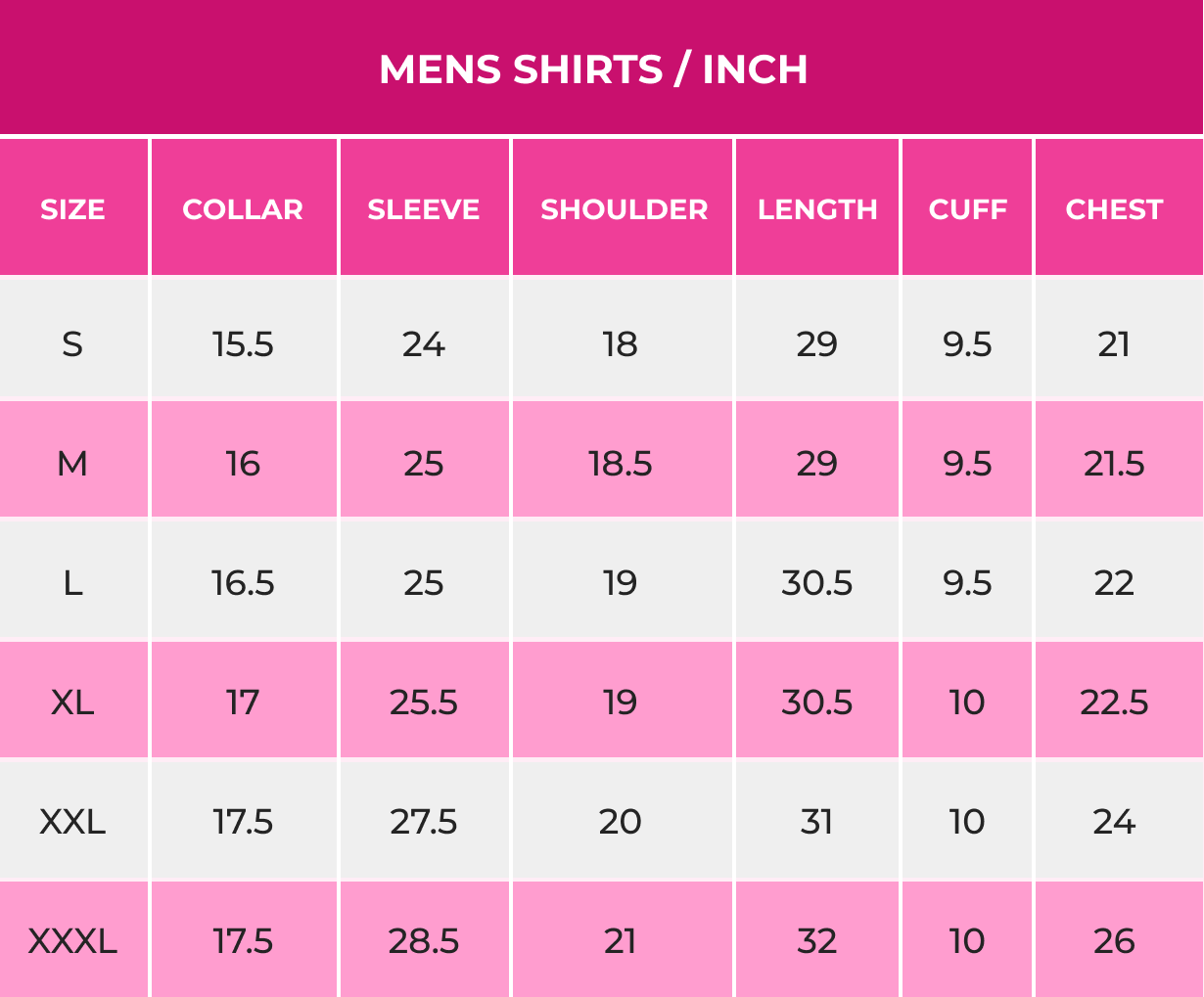Image resolution: width=1204 pixels, height=997 pixels.
Task: Select cuff value 9.5 for size L
Action: [967, 583]
